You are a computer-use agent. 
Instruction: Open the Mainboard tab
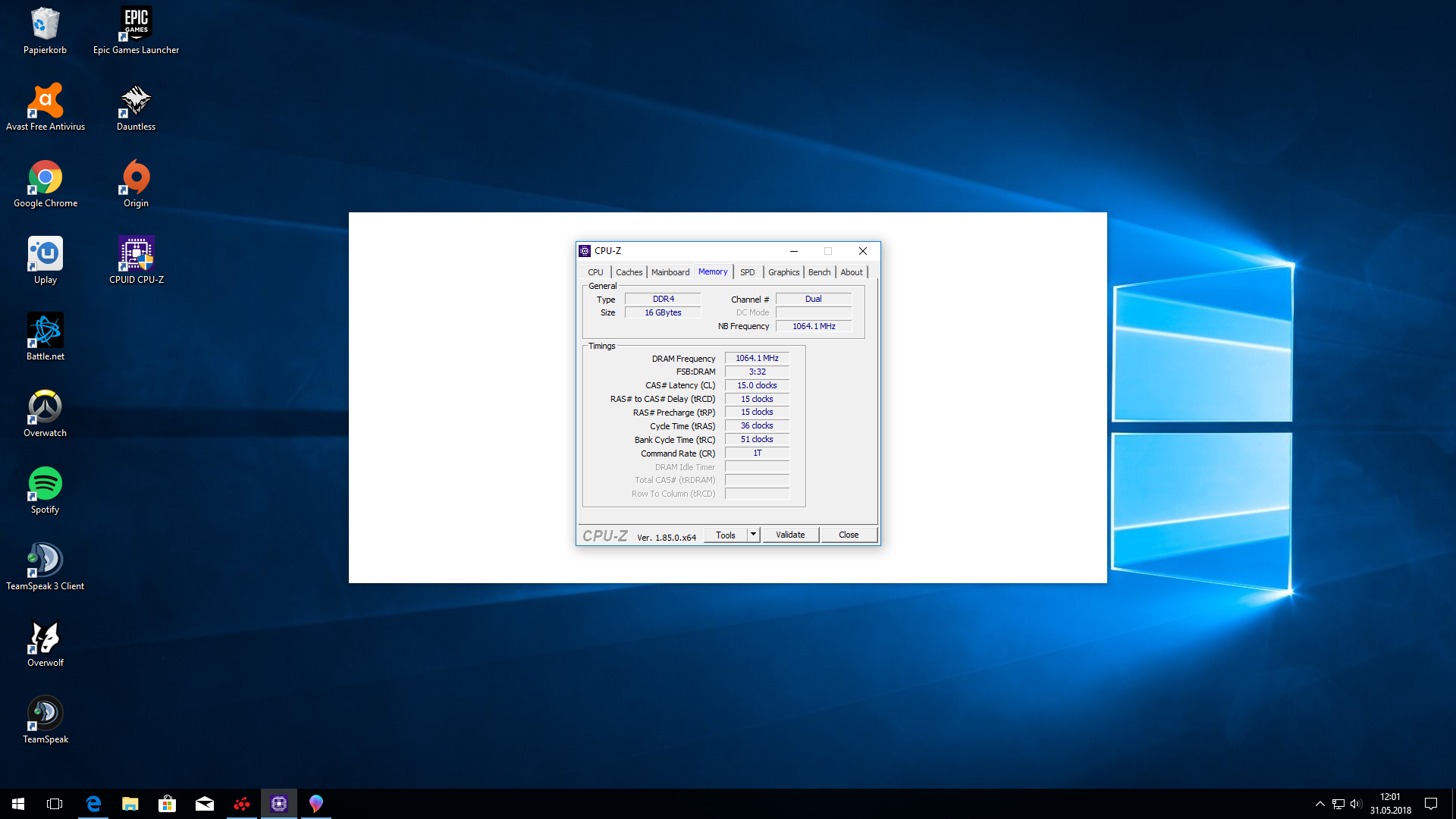tap(670, 272)
